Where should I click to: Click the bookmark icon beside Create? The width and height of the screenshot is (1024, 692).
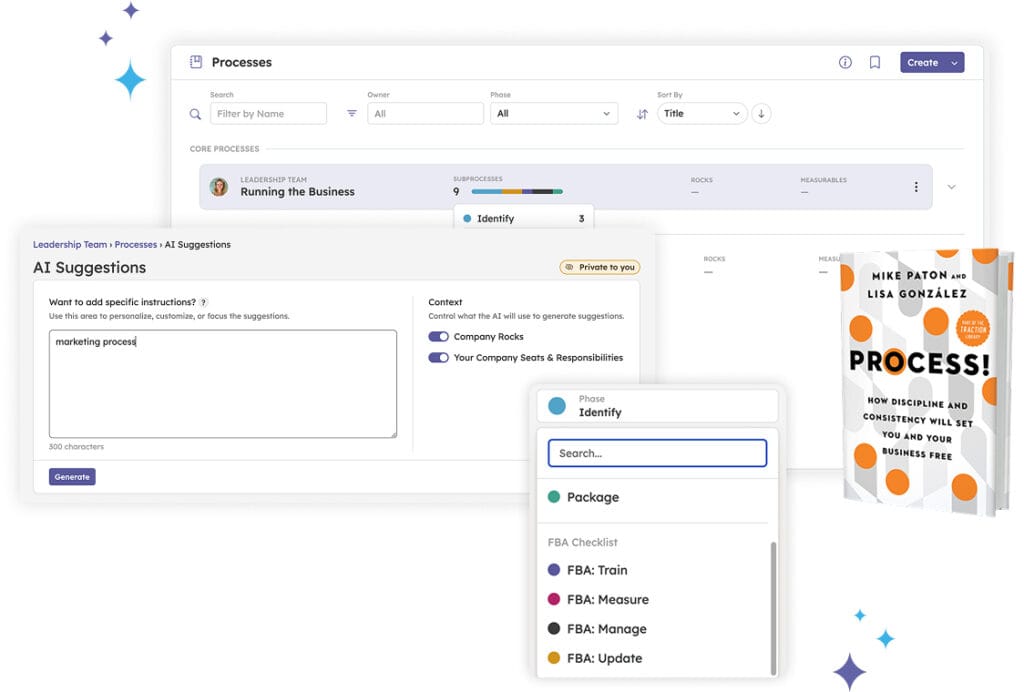pyautogui.click(x=874, y=62)
